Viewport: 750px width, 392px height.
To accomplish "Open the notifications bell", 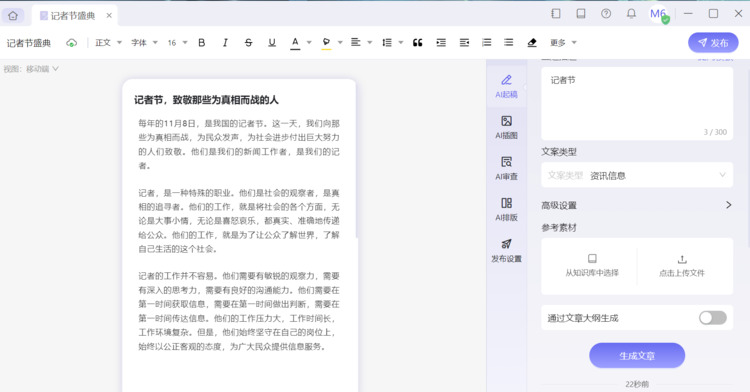I will tap(631, 14).
